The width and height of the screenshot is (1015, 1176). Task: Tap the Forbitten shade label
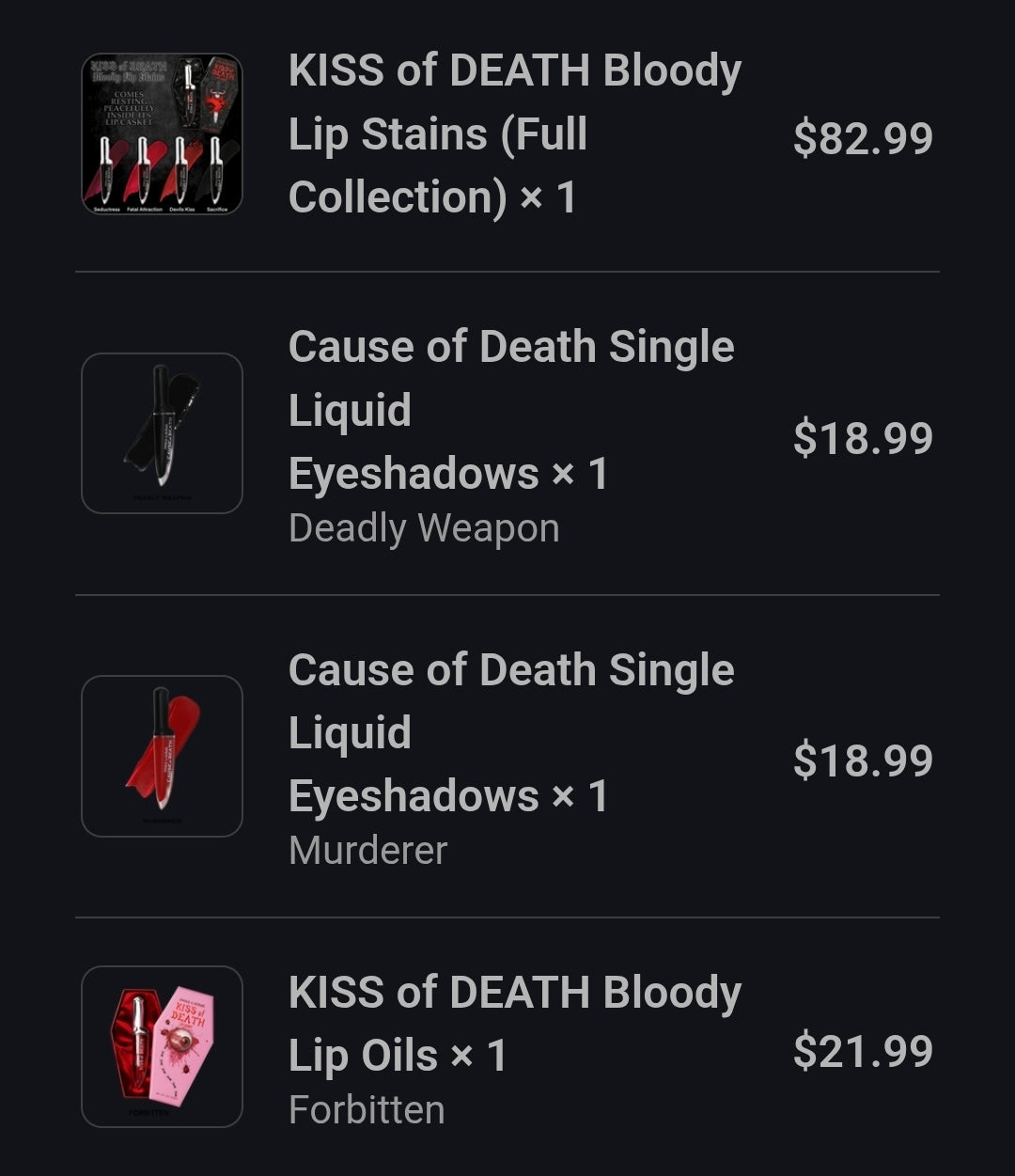[x=367, y=1110]
